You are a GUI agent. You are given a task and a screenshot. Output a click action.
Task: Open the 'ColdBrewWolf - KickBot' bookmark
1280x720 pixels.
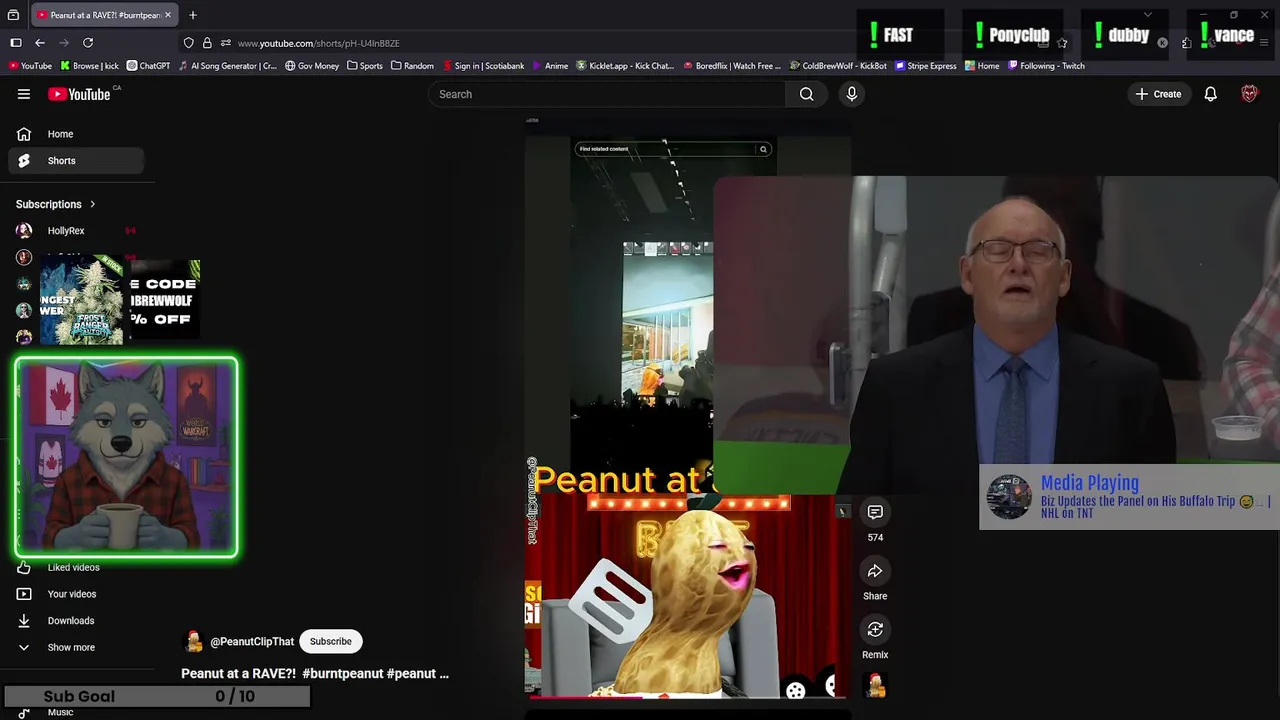[x=838, y=66]
